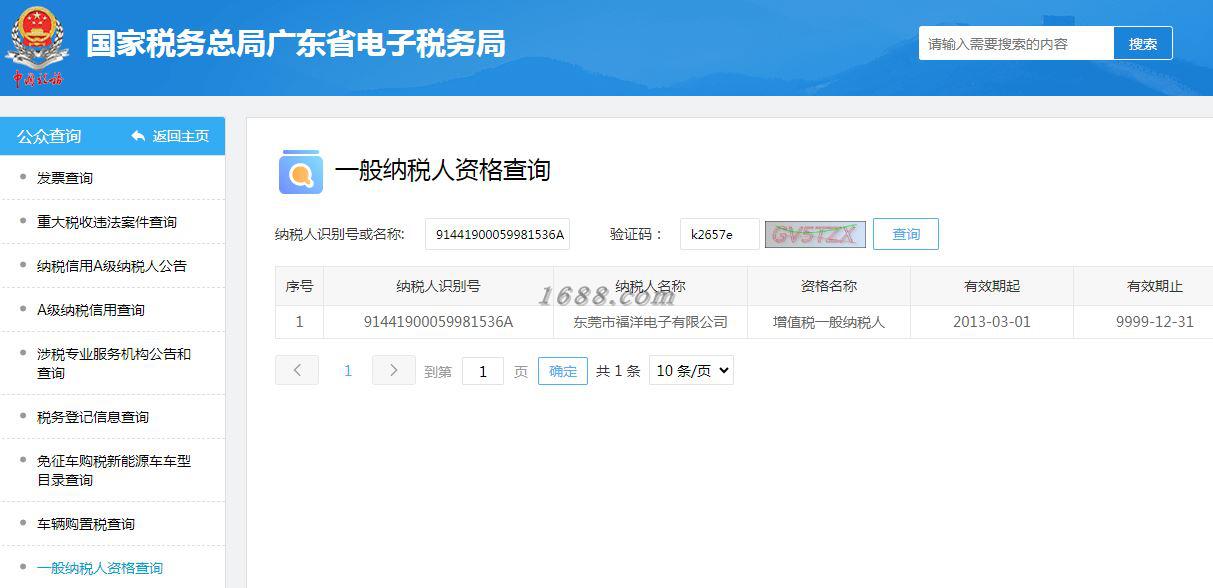Click the return arrow icon beside 返回主页
The height and width of the screenshot is (588, 1213).
pos(138,136)
